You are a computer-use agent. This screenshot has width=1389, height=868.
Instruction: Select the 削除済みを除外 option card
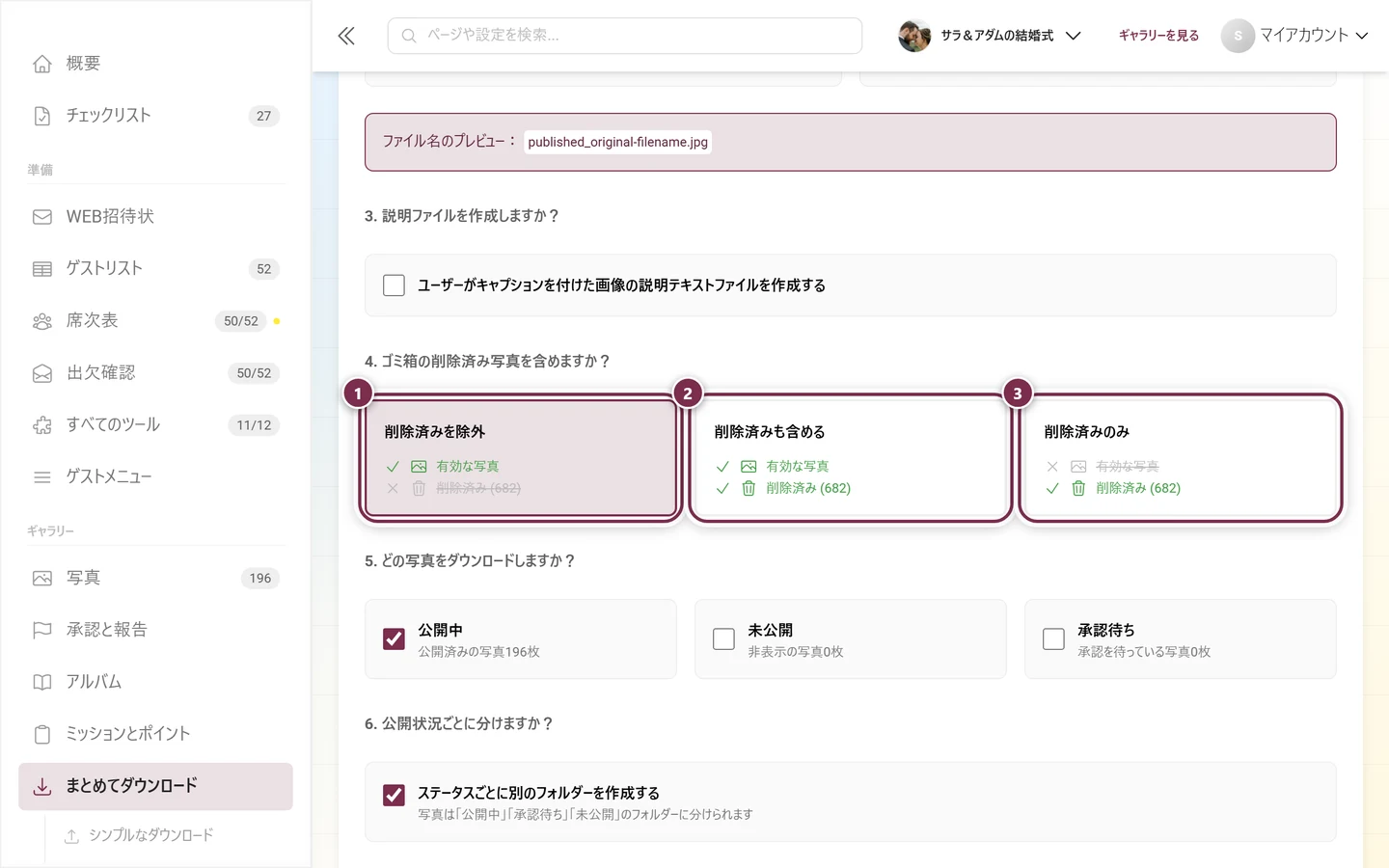click(521, 459)
